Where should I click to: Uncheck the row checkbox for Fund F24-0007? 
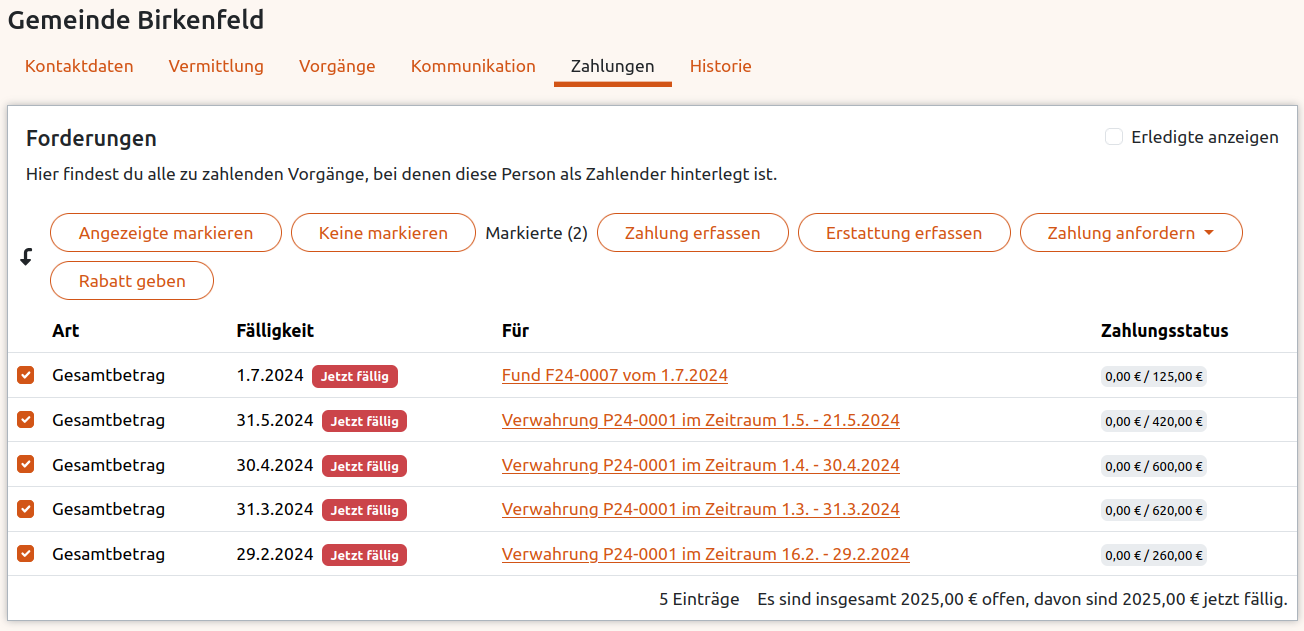25,376
